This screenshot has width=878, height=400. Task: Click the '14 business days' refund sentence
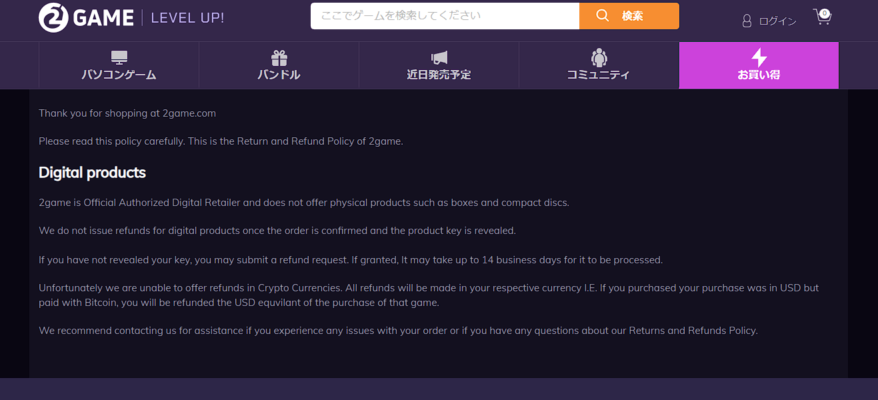pos(351,260)
